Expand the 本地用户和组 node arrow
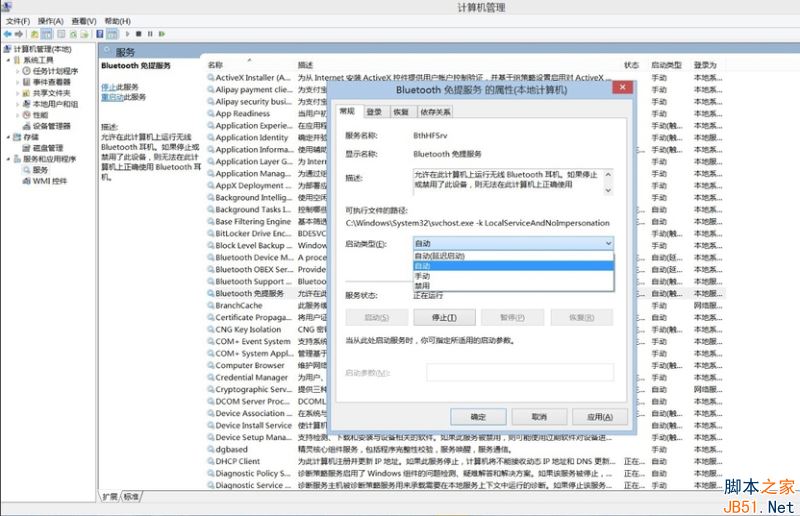The image size is (800, 516). click(17, 104)
